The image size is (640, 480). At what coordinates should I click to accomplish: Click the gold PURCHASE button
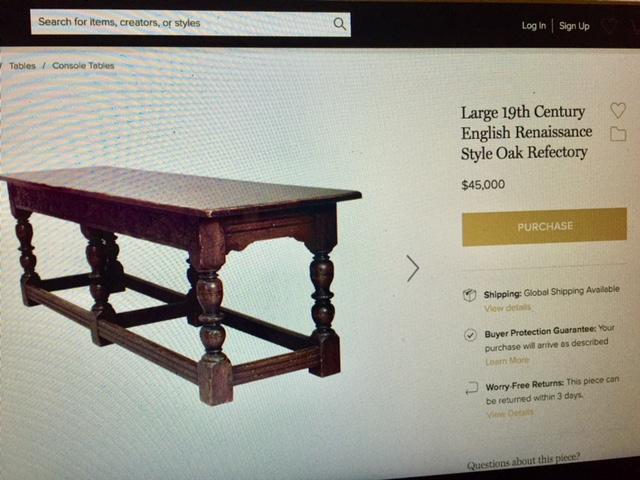point(544,227)
